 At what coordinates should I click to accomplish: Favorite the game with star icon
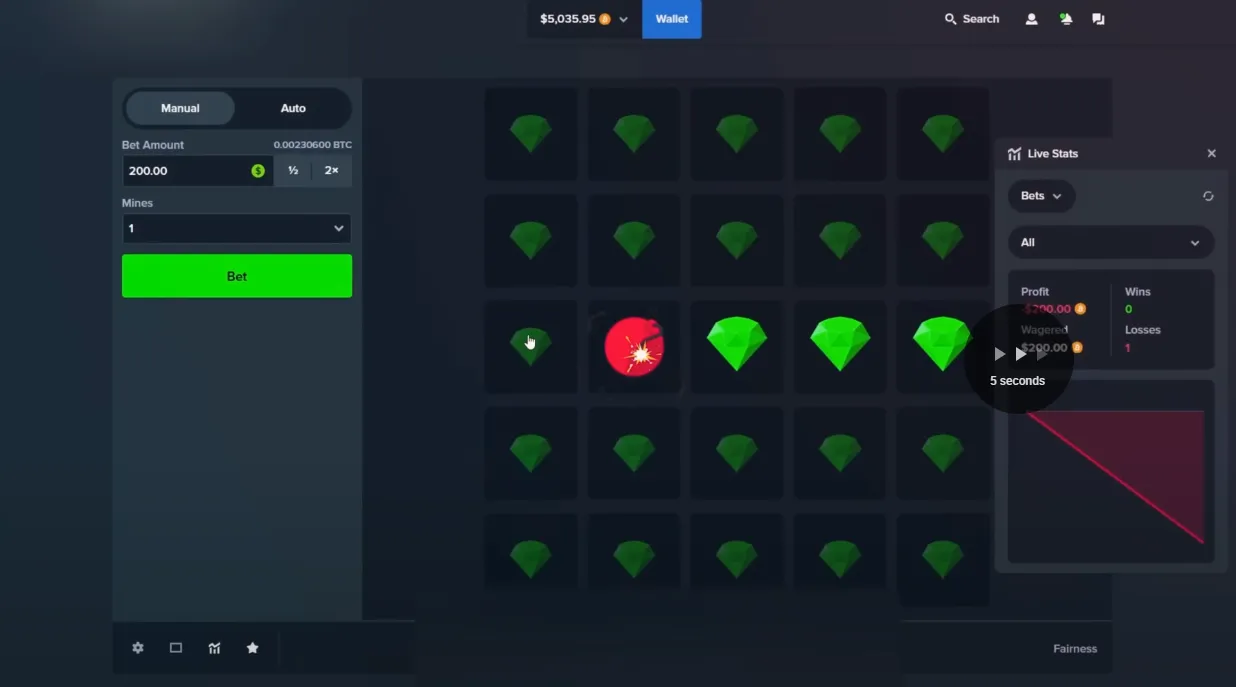[x=252, y=648]
